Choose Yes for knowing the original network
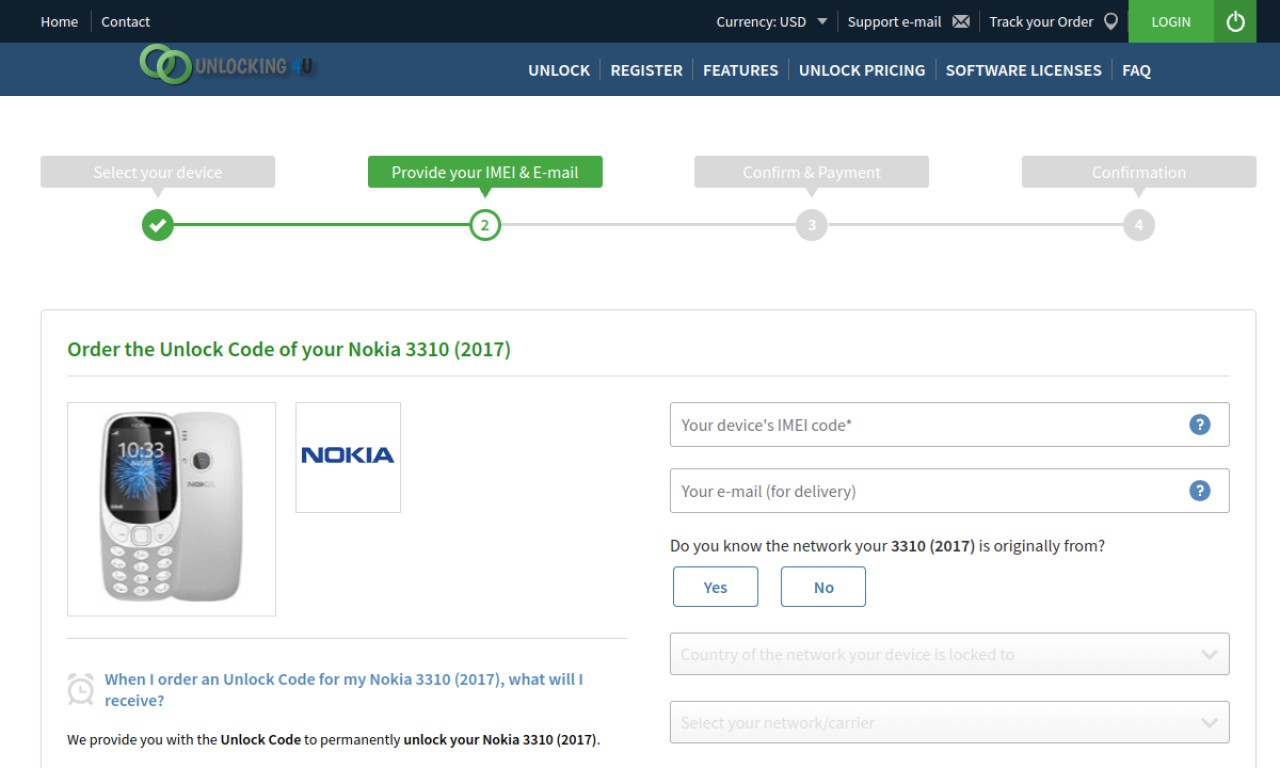1280x768 pixels. 715,587
